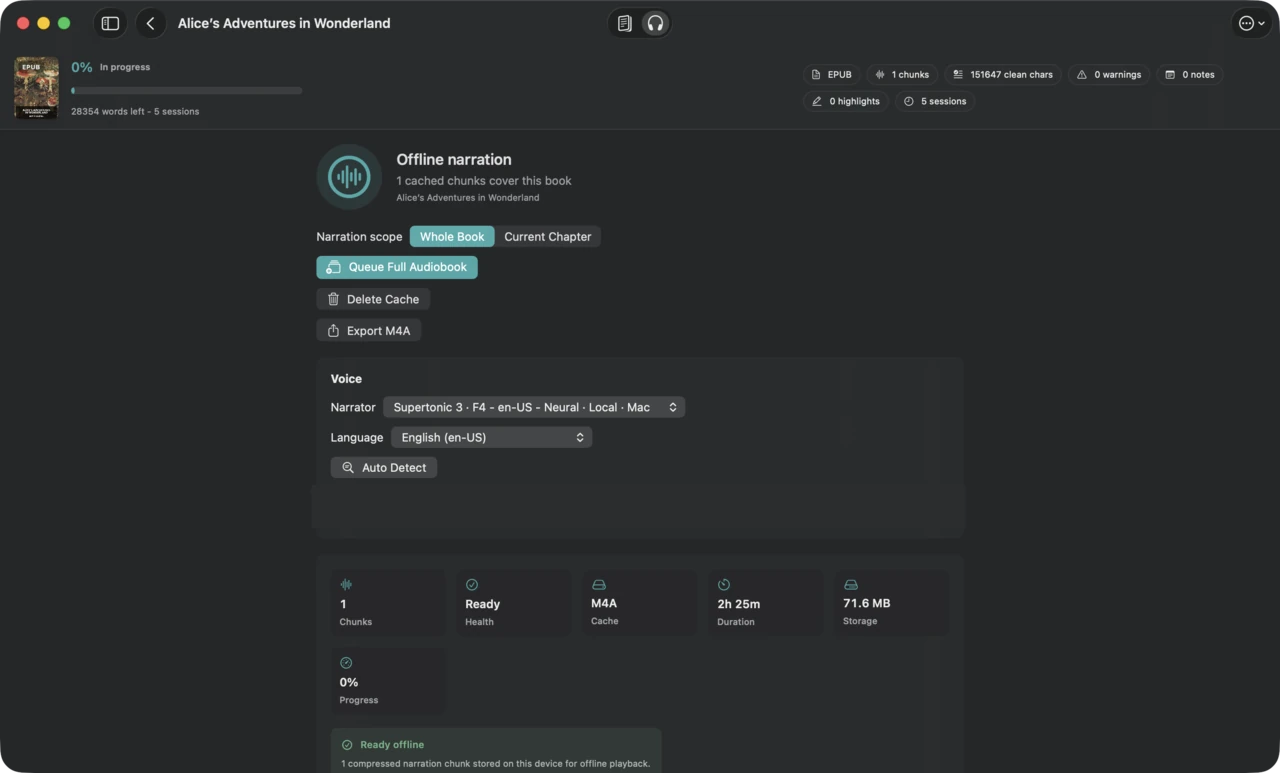Image resolution: width=1280 pixels, height=773 pixels.
Task: Click the 5 sessions badge
Action: [935, 101]
